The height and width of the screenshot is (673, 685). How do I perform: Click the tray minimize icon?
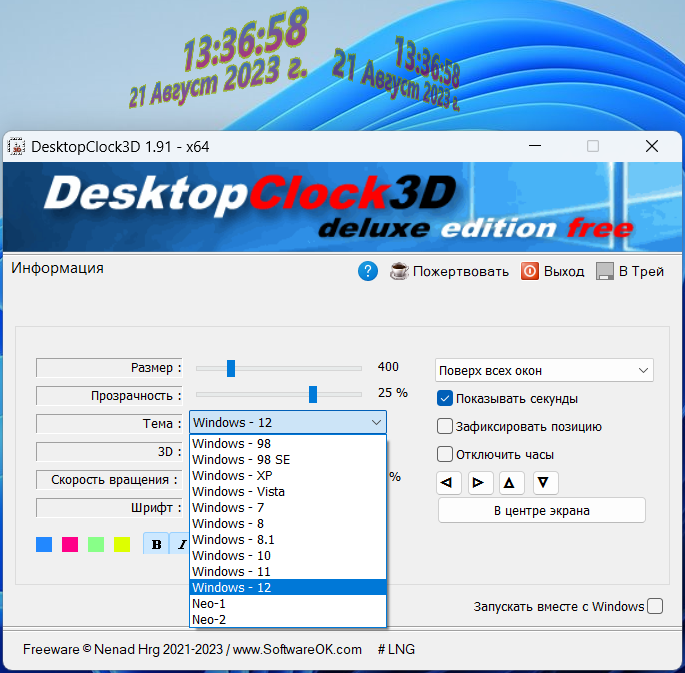pyautogui.click(x=605, y=271)
